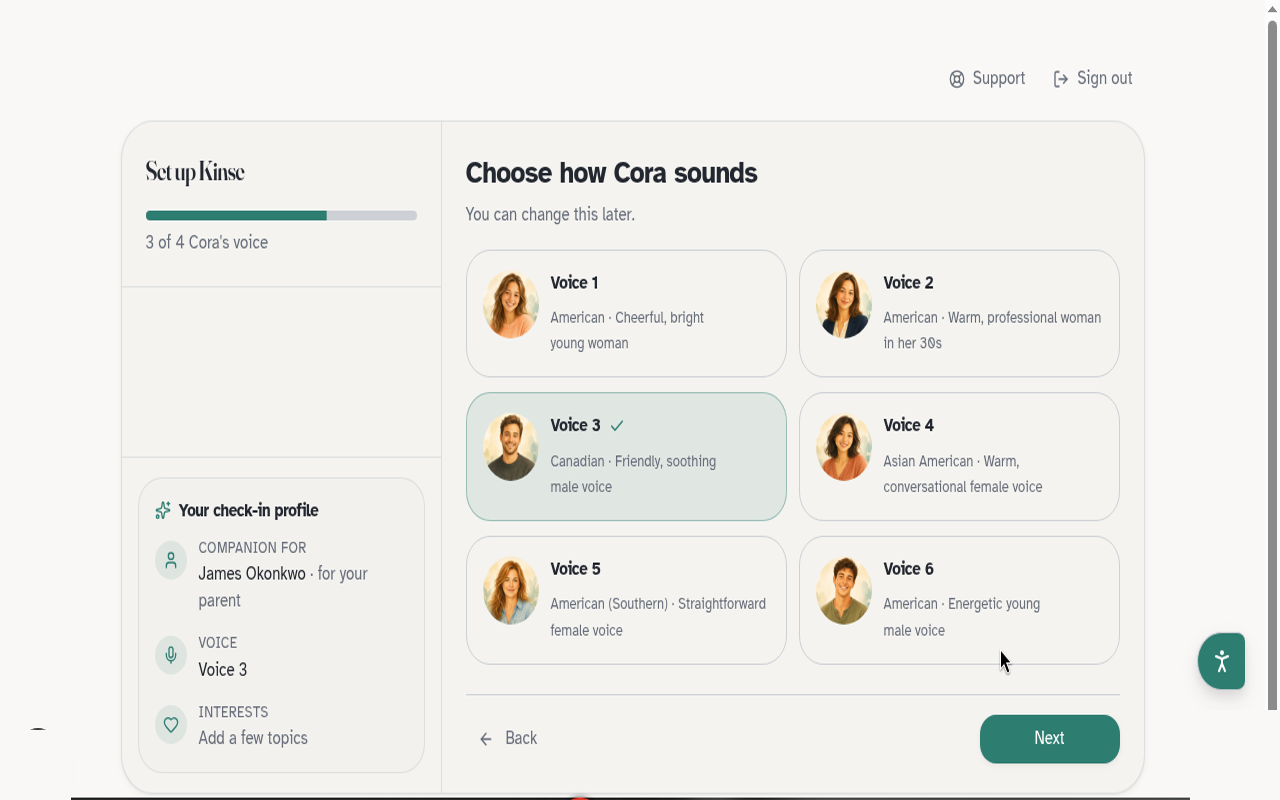
Task: Click "Add a few topics" under Interests
Action: tap(253, 738)
